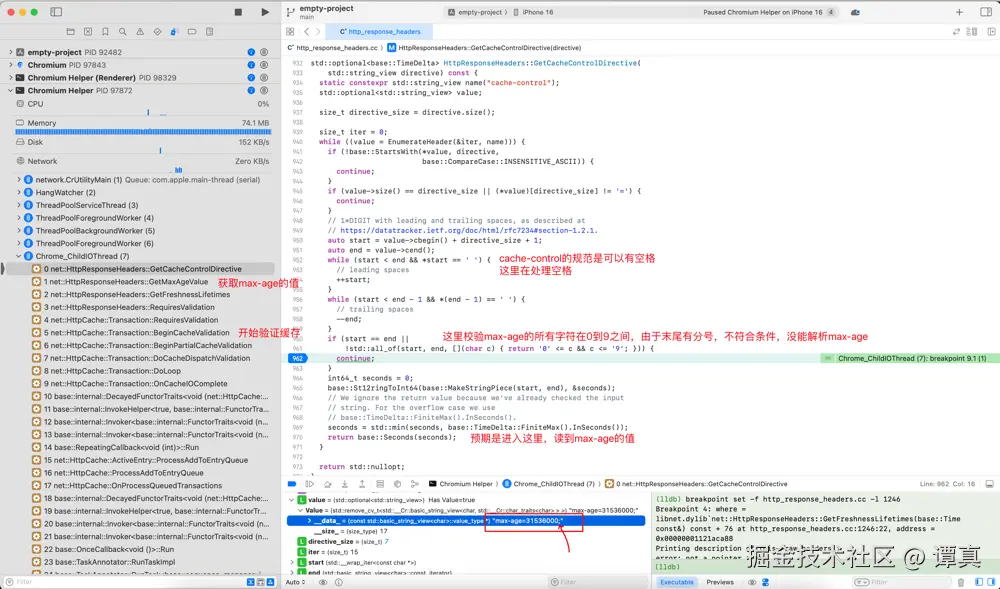Open the Source Control navigator
The height and width of the screenshot is (589, 1000).
tap(88, 31)
